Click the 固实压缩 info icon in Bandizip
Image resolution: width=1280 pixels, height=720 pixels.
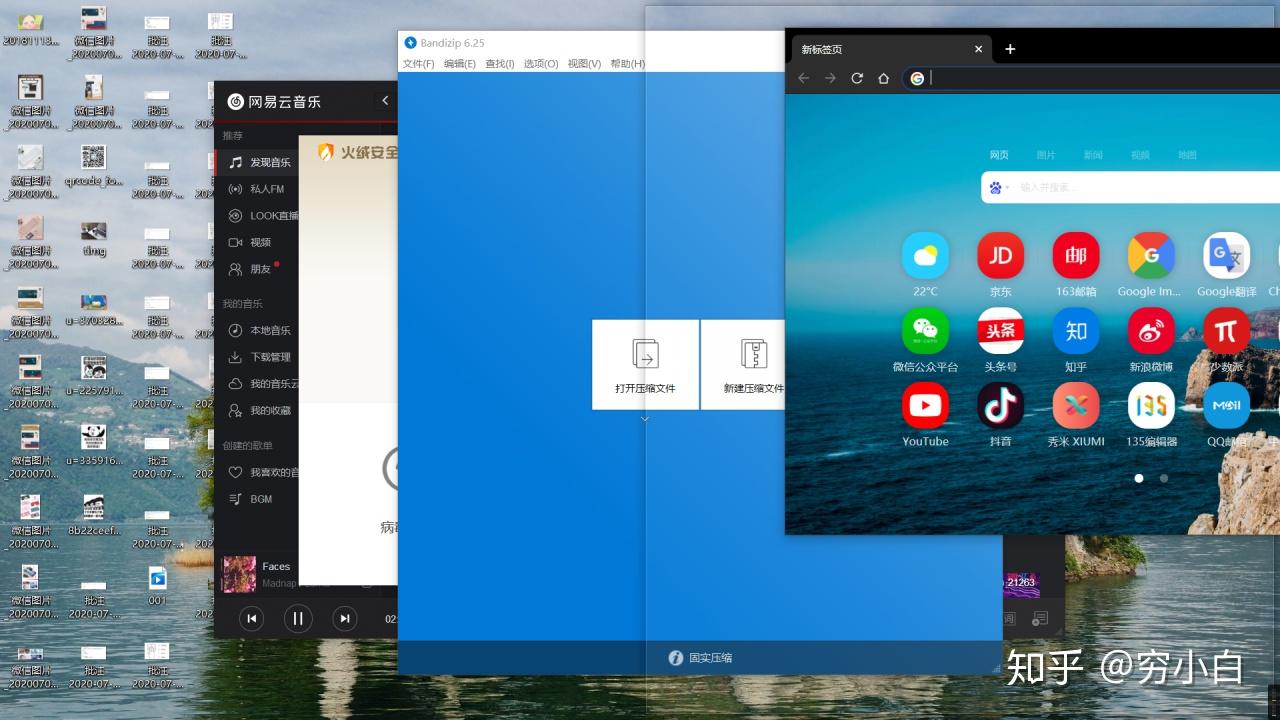(x=676, y=657)
